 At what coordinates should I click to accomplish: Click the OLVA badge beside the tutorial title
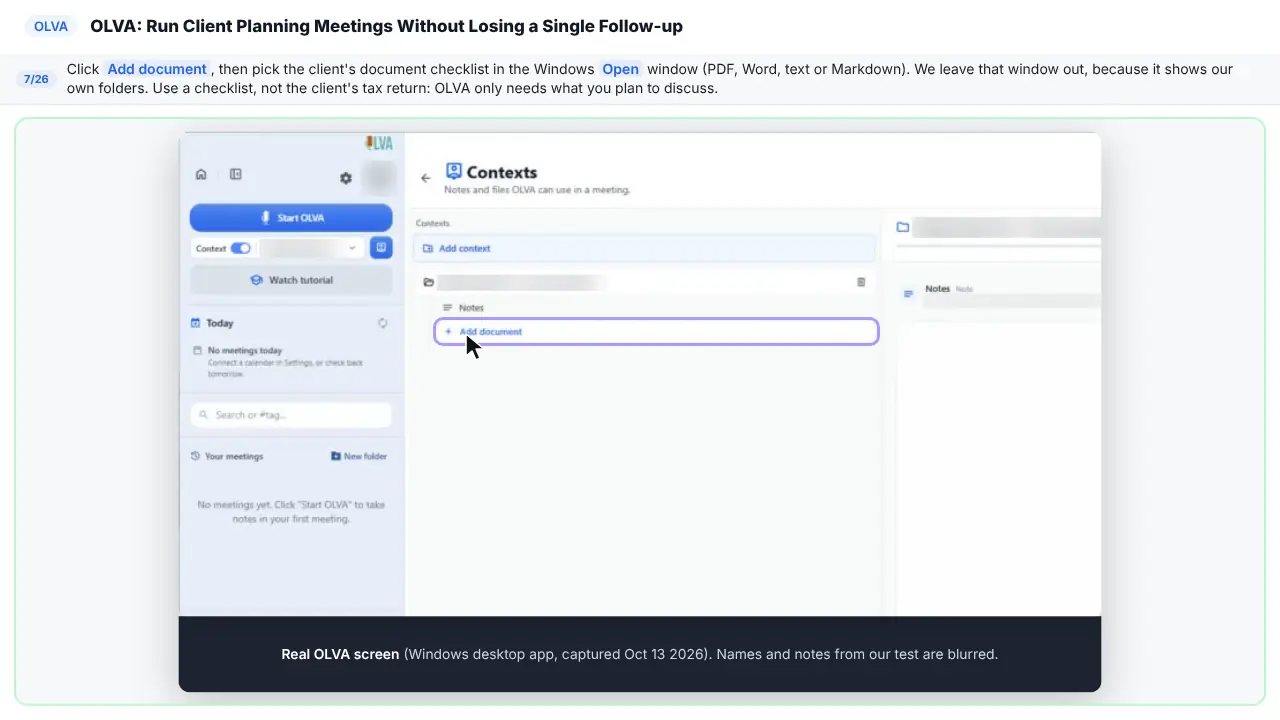tap(51, 27)
